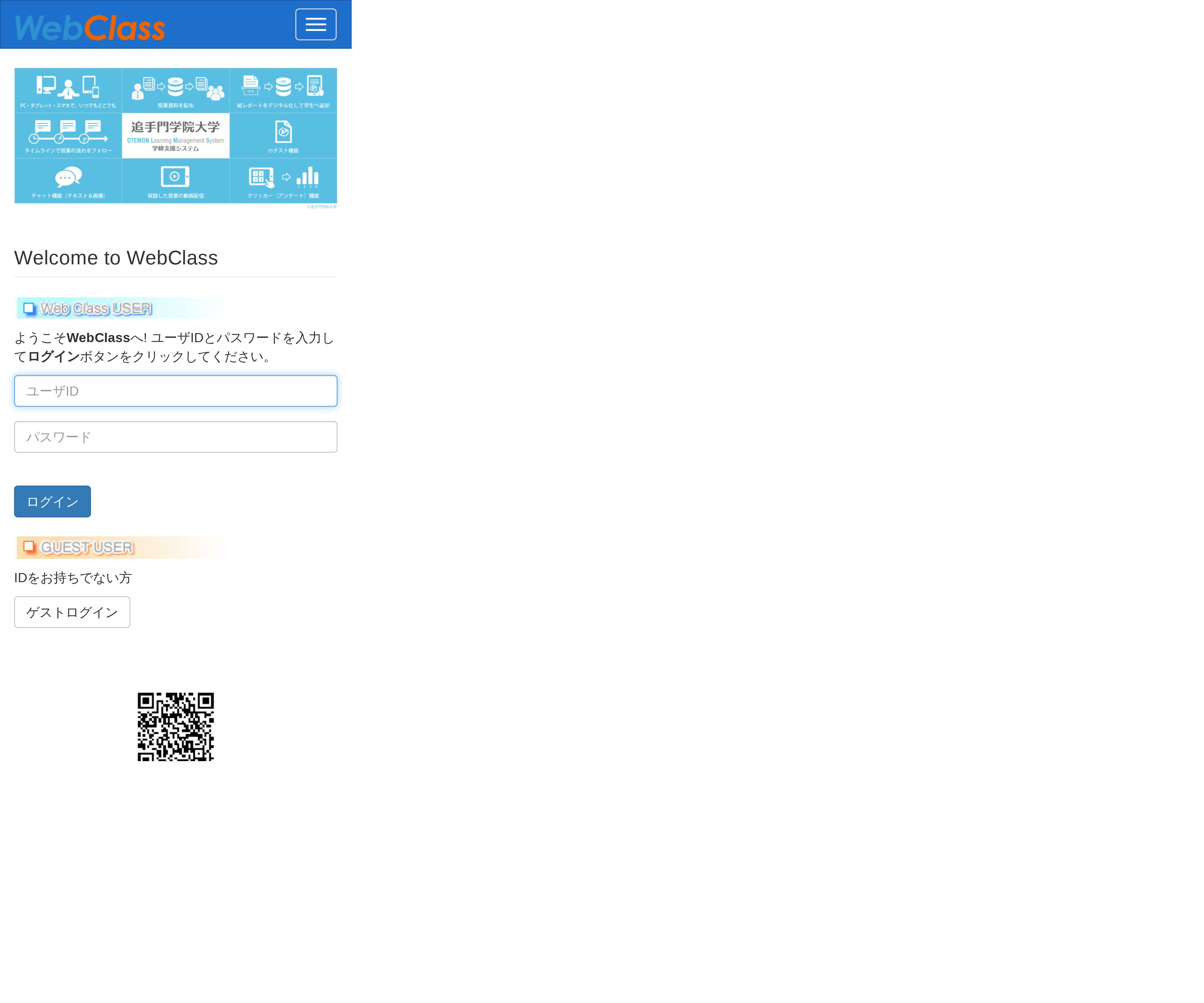Open the hamburger navigation menu
The height and width of the screenshot is (1003, 1204).
tap(315, 25)
